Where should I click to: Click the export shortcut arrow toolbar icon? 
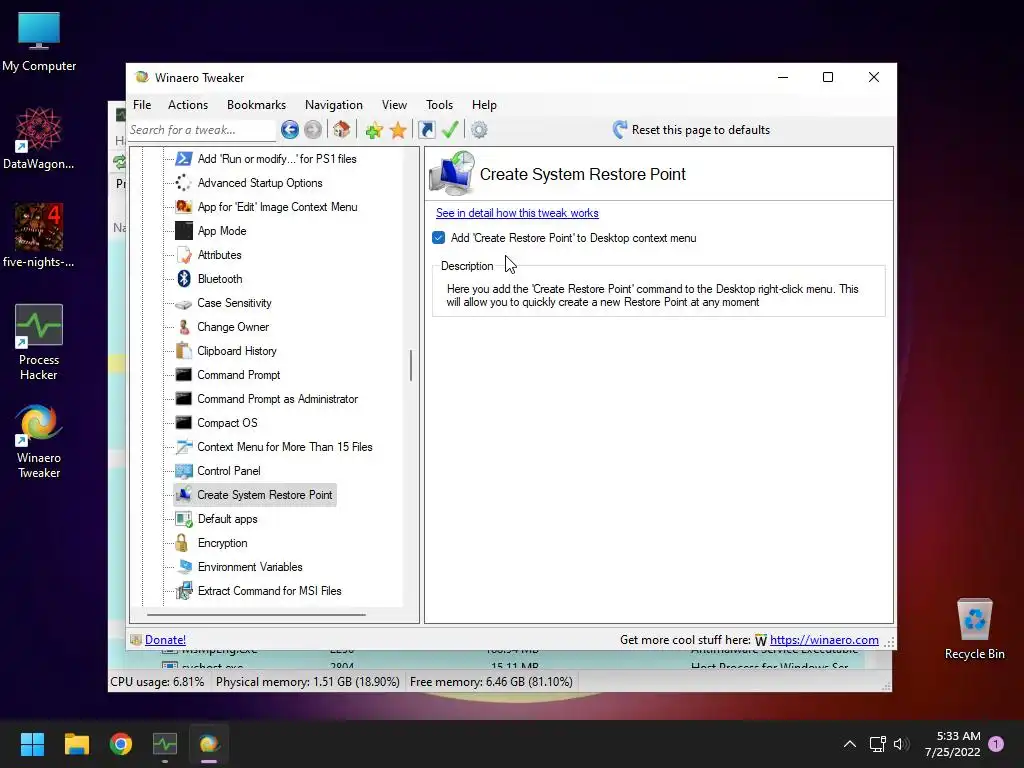click(426, 130)
